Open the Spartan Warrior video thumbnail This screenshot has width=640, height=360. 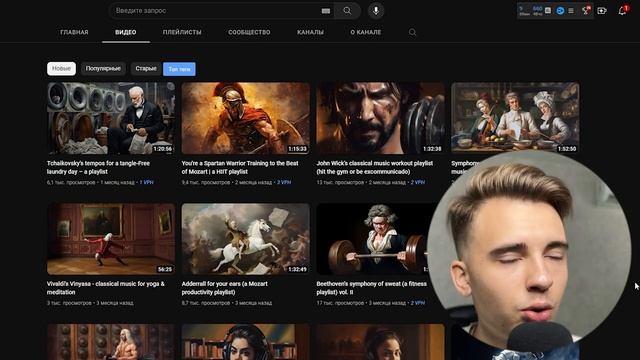tap(245, 118)
